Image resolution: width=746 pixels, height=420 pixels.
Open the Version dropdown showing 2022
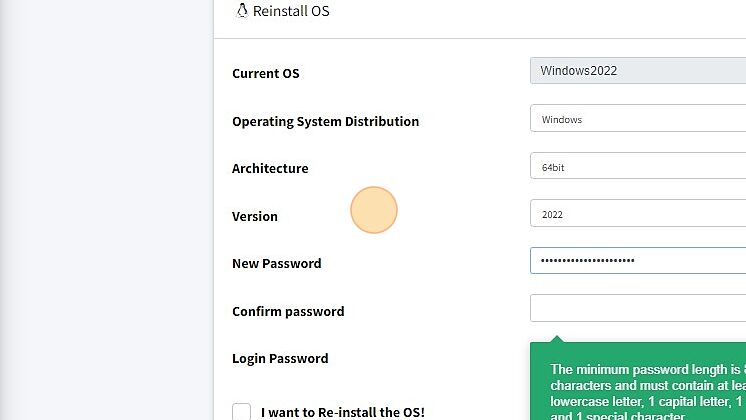click(638, 213)
